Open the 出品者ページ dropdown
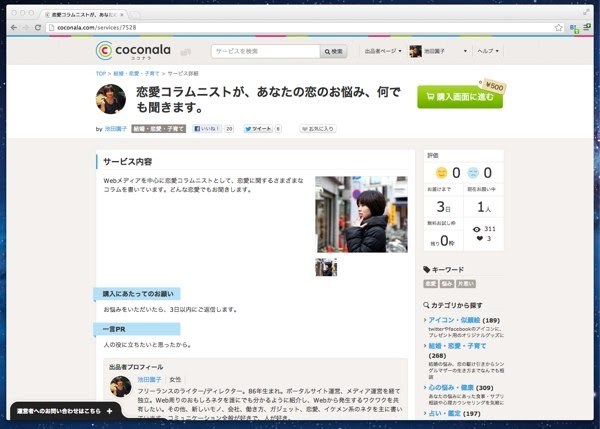The width and height of the screenshot is (600, 429). 383,51
